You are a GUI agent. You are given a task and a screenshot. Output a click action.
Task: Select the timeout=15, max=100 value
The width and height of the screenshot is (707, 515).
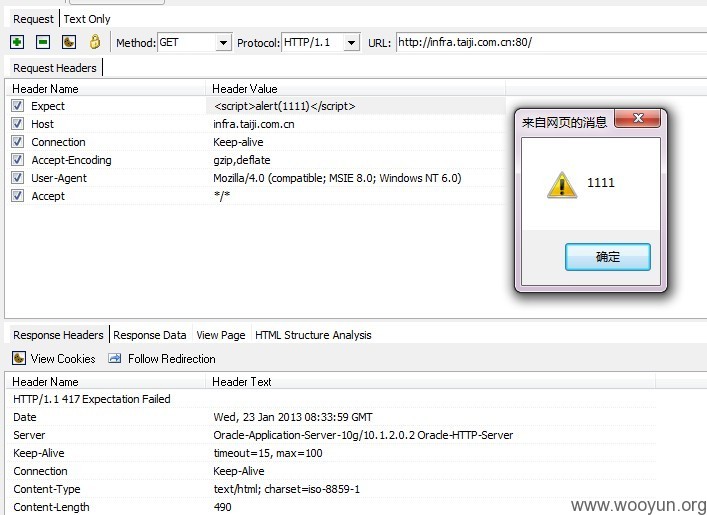(x=268, y=453)
